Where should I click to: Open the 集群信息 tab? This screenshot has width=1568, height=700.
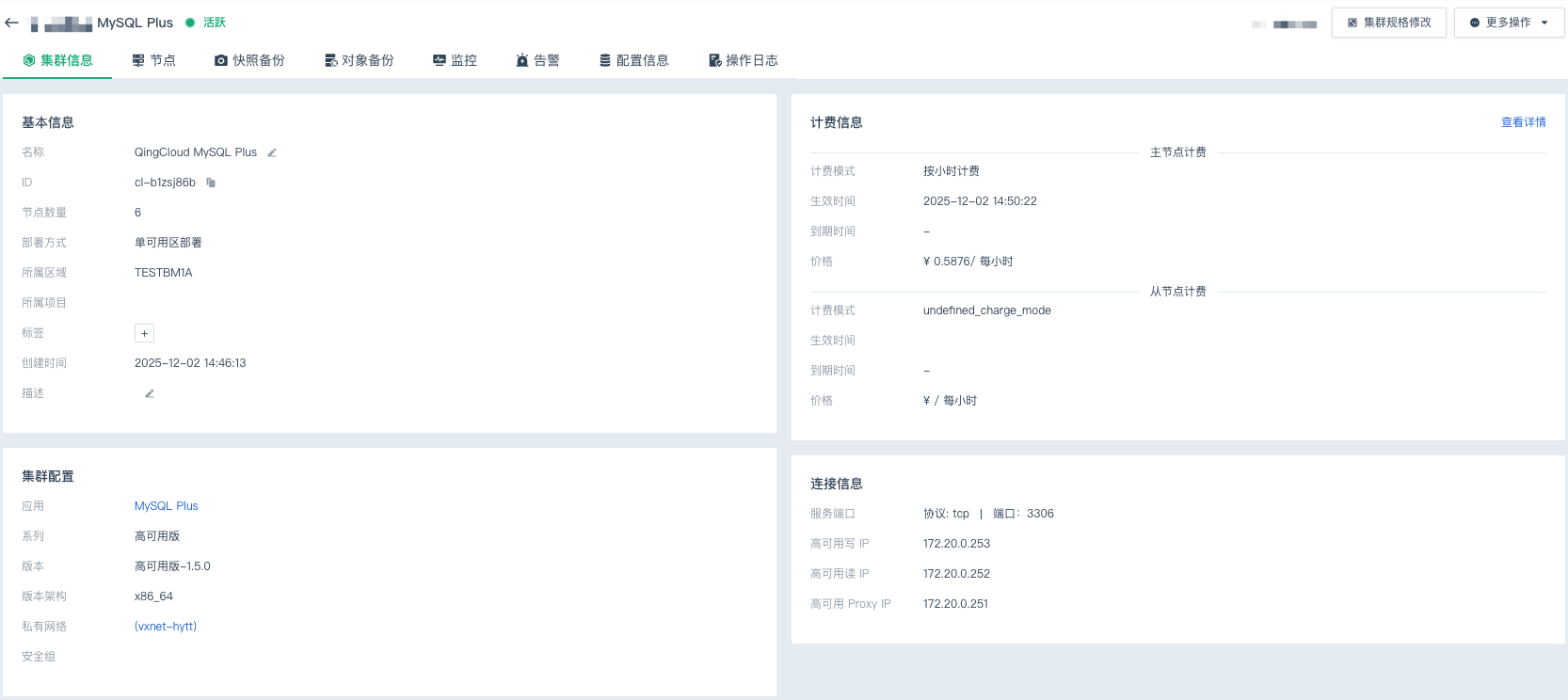point(57,60)
